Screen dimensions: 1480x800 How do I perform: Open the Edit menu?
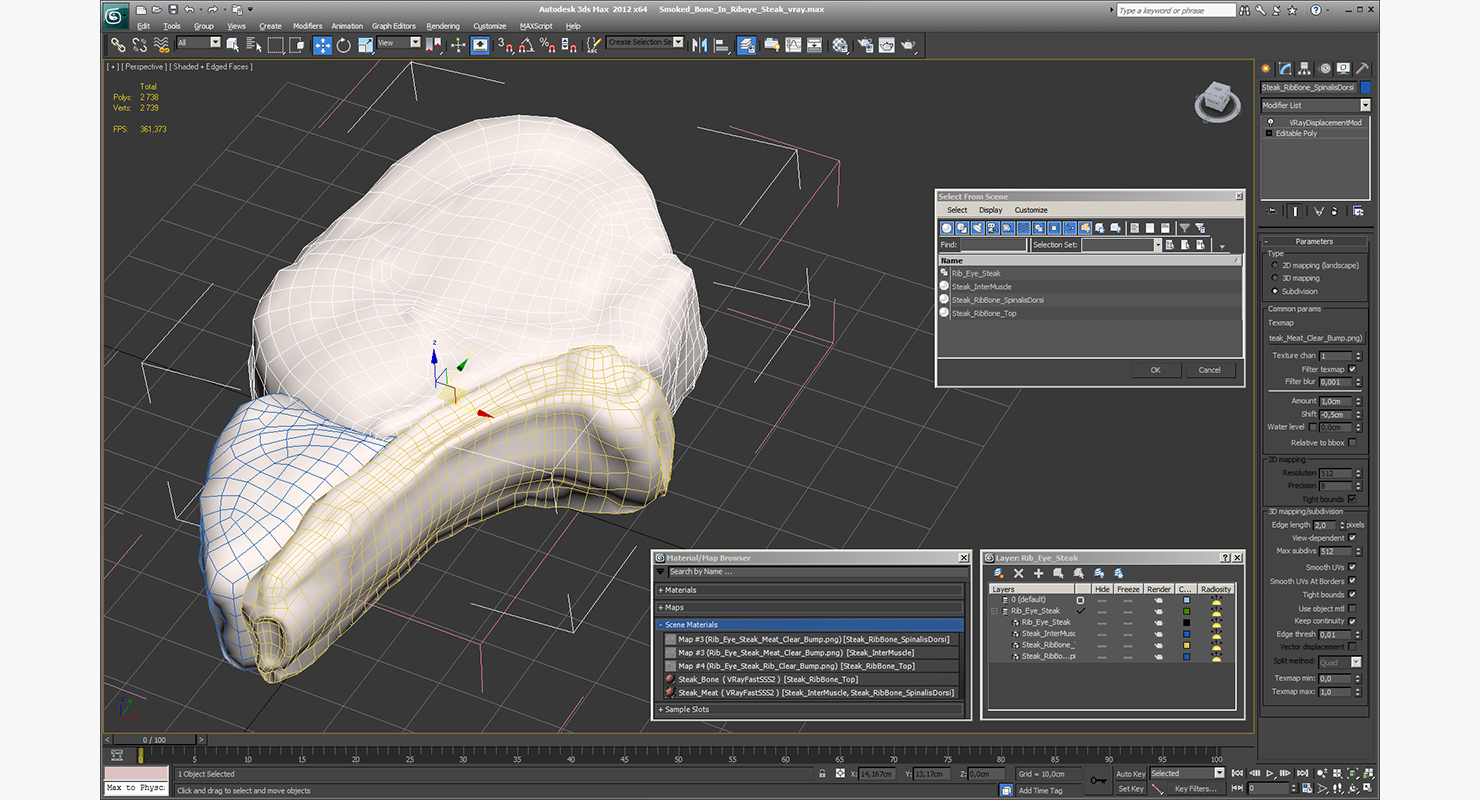(x=143, y=26)
